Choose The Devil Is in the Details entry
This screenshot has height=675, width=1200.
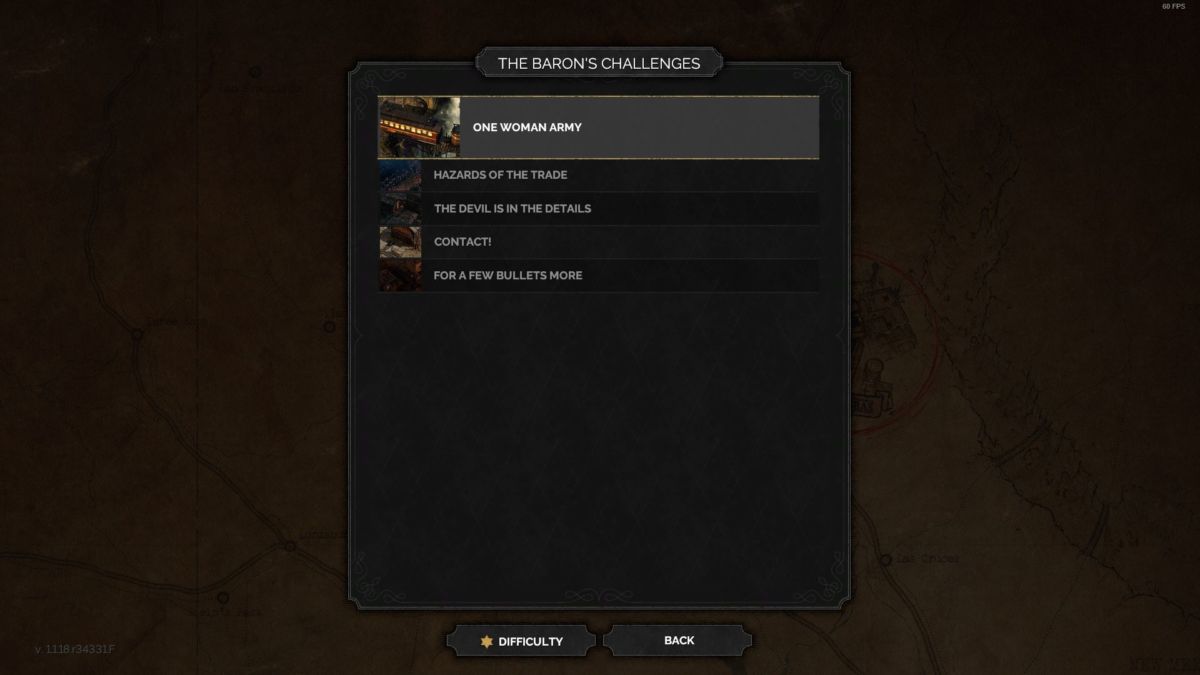pyautogui.click(x=598, y=209)
